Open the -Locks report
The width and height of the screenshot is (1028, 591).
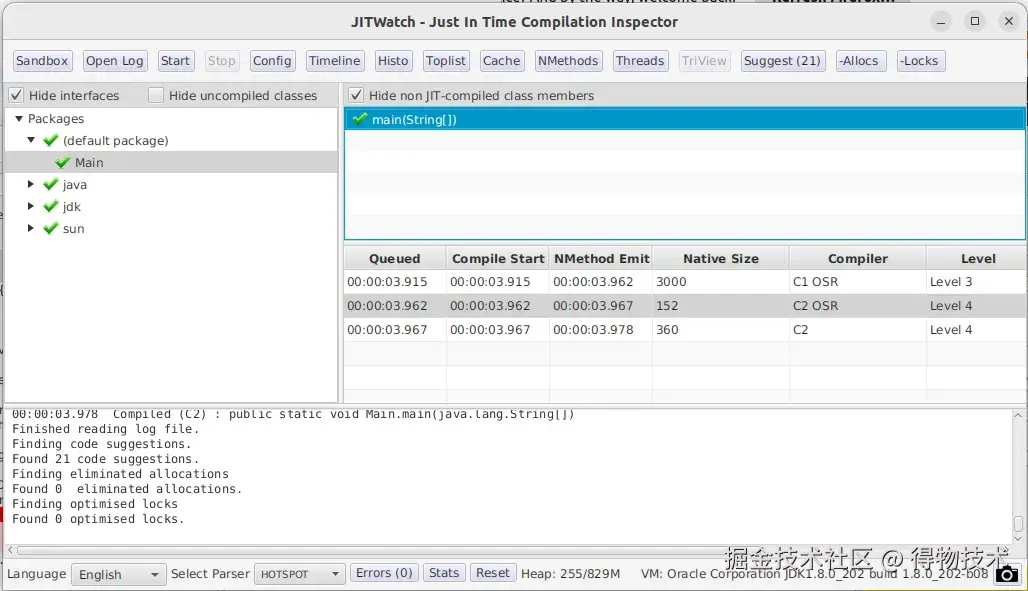920,61
